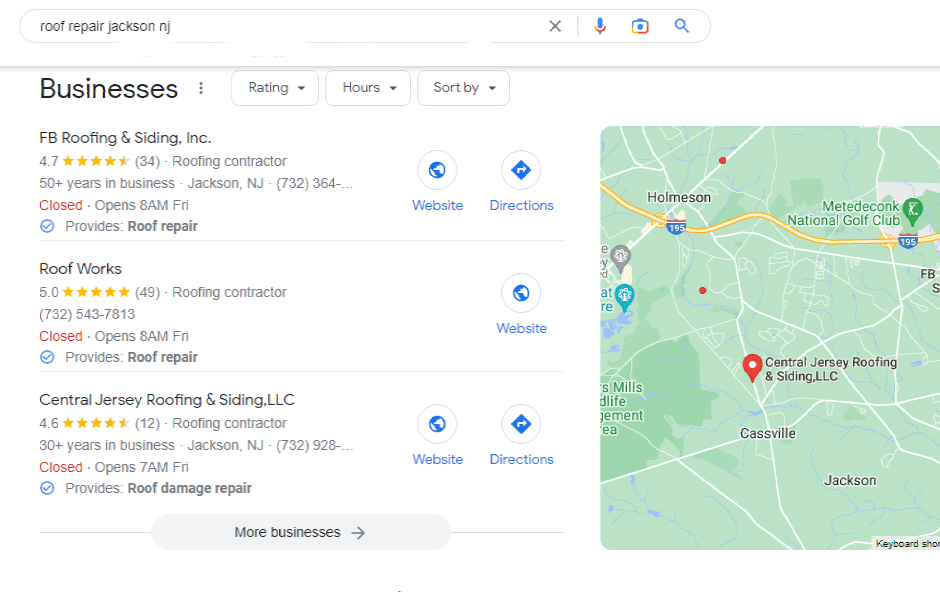
Task: Start voice search with the microphone icon
Action: click(599, 26)
